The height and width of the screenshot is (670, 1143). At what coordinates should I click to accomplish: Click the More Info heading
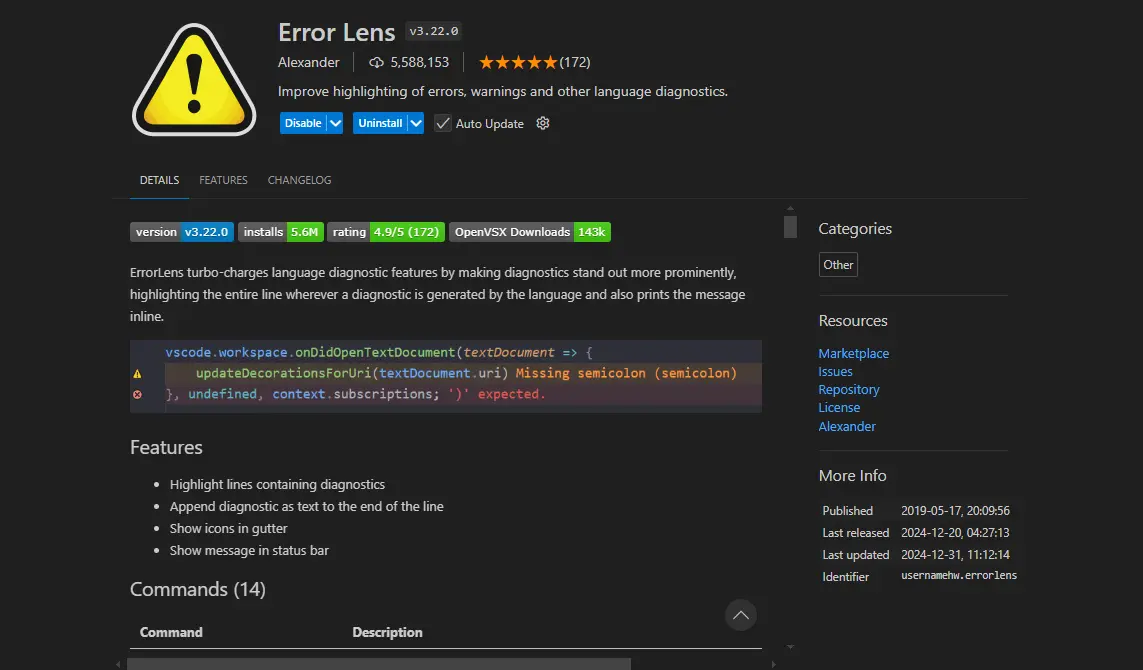click(x=852, y=475)
